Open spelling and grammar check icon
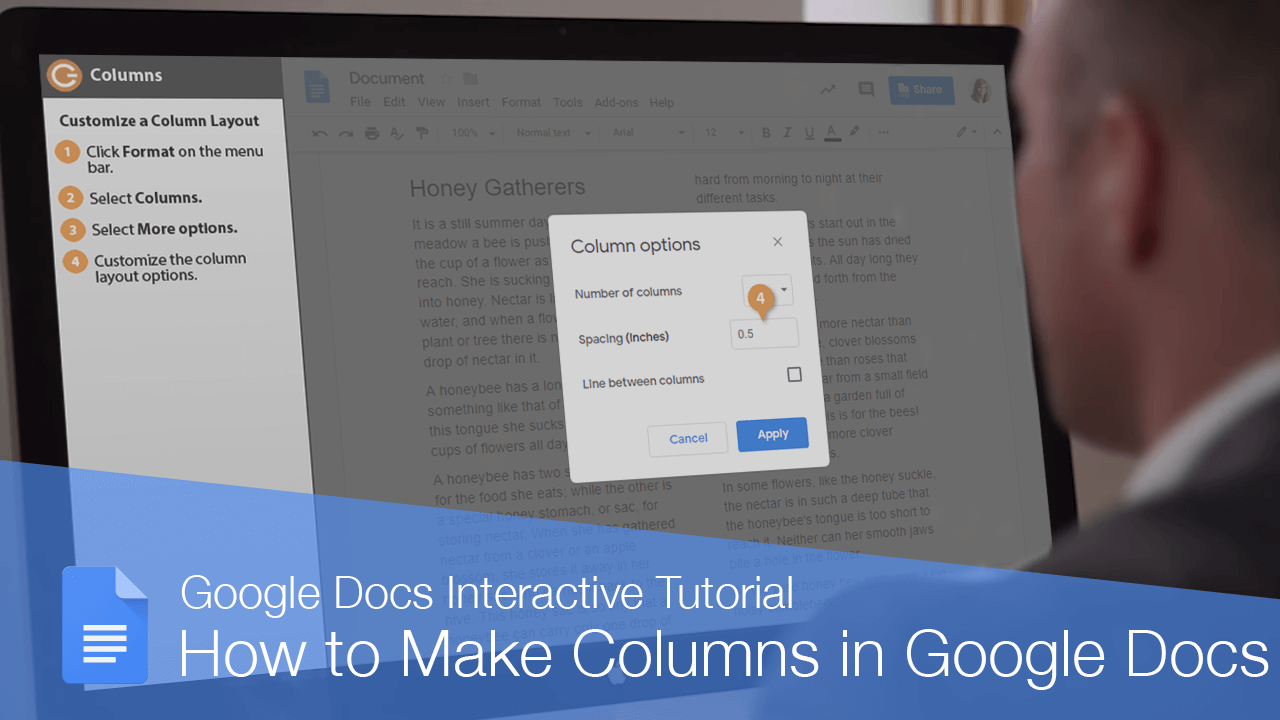The height and width of the screenshot is (720, 1280). (397, 131)
